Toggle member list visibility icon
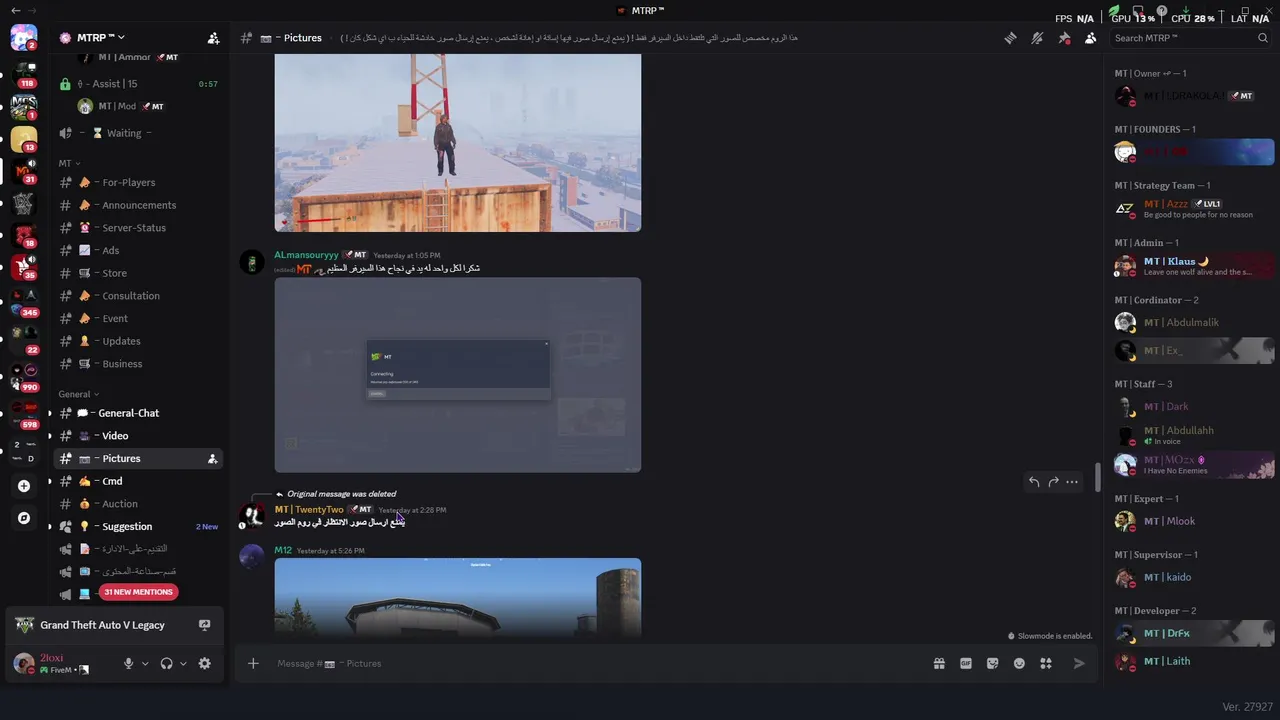Screen dimensions: 1280x720 coord(1090,38)
